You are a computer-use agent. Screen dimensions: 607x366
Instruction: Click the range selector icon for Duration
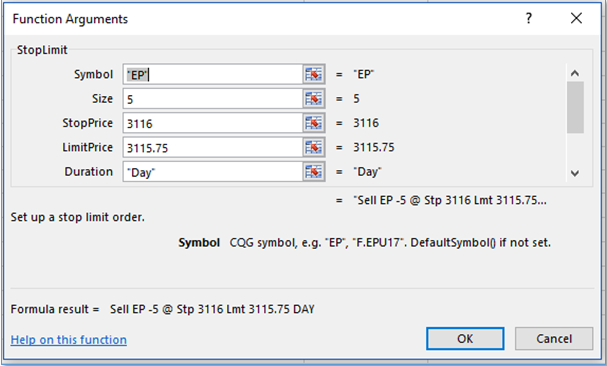click(x=314, y=172)
